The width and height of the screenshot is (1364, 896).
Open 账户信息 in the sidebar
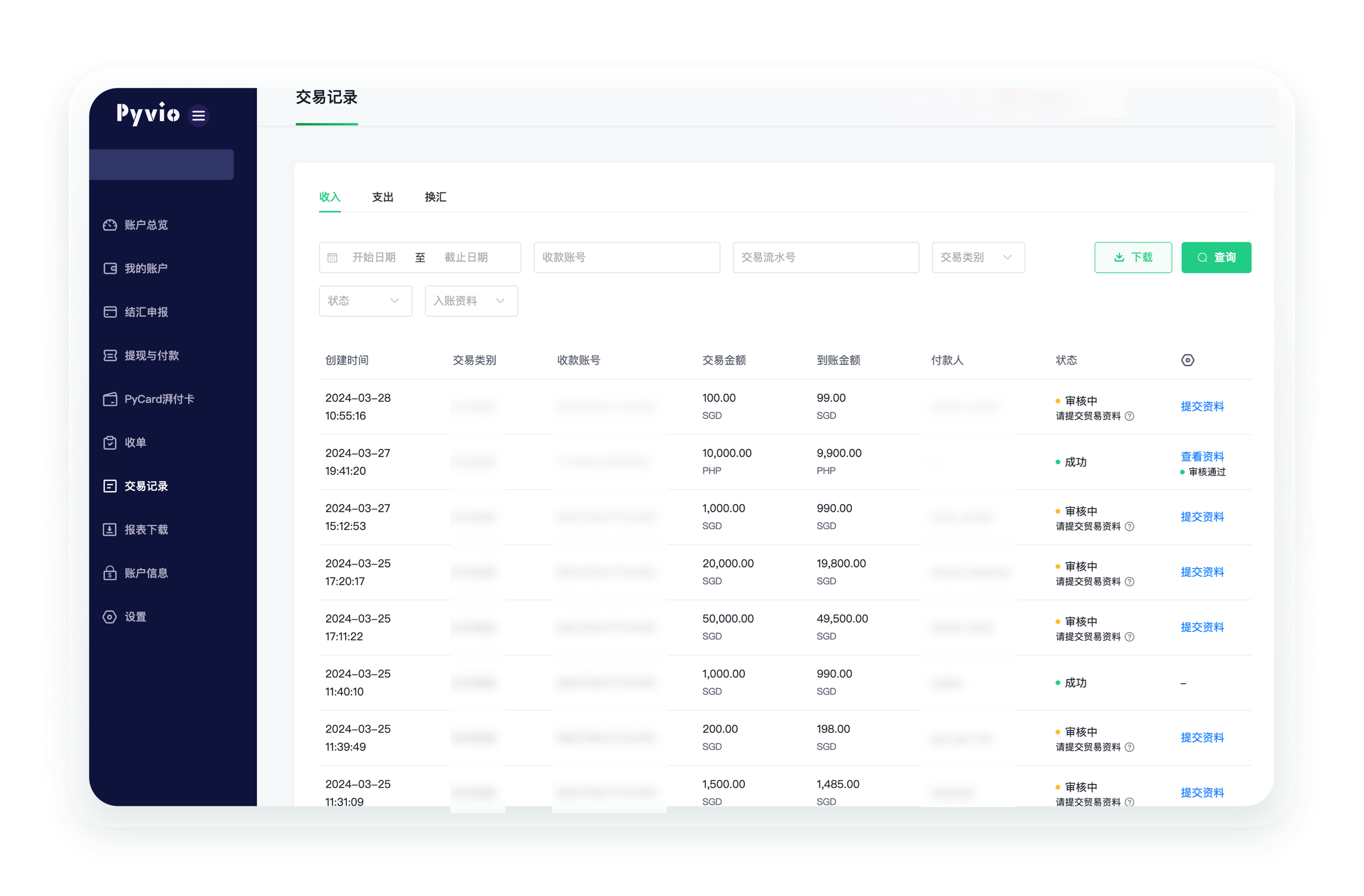point(146,573)
